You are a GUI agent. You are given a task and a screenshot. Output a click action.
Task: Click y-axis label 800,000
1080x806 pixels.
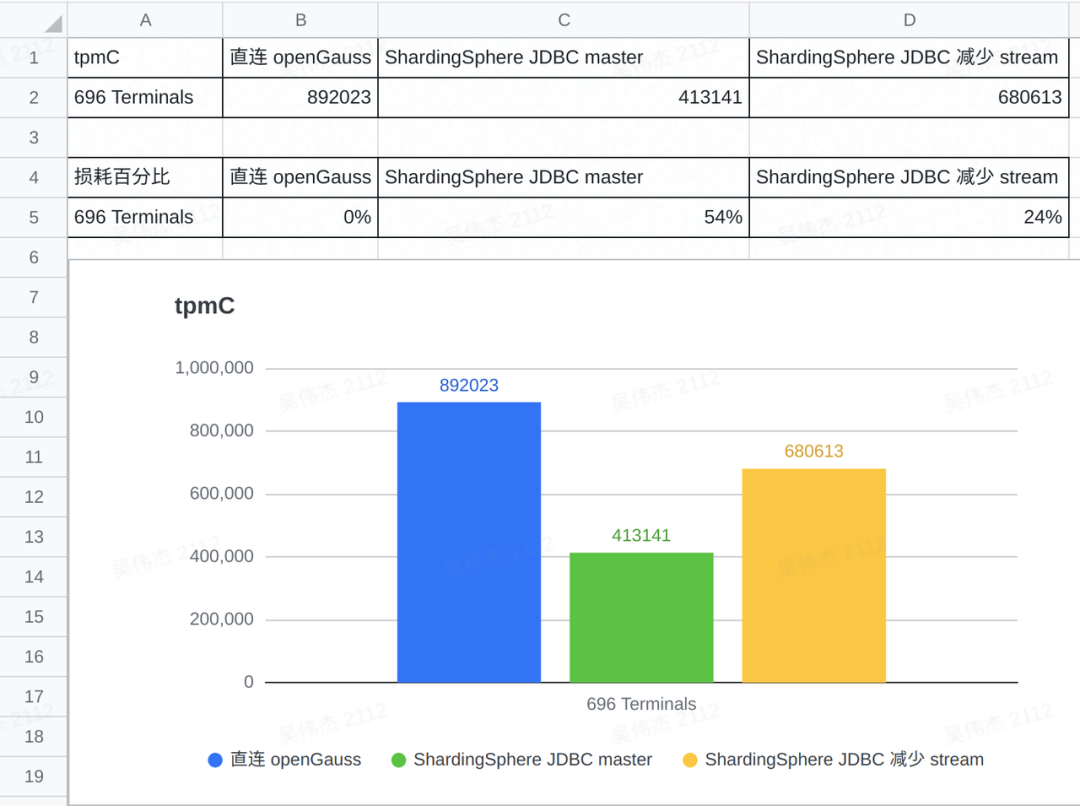pyautogui.click(x=222, y=431)
